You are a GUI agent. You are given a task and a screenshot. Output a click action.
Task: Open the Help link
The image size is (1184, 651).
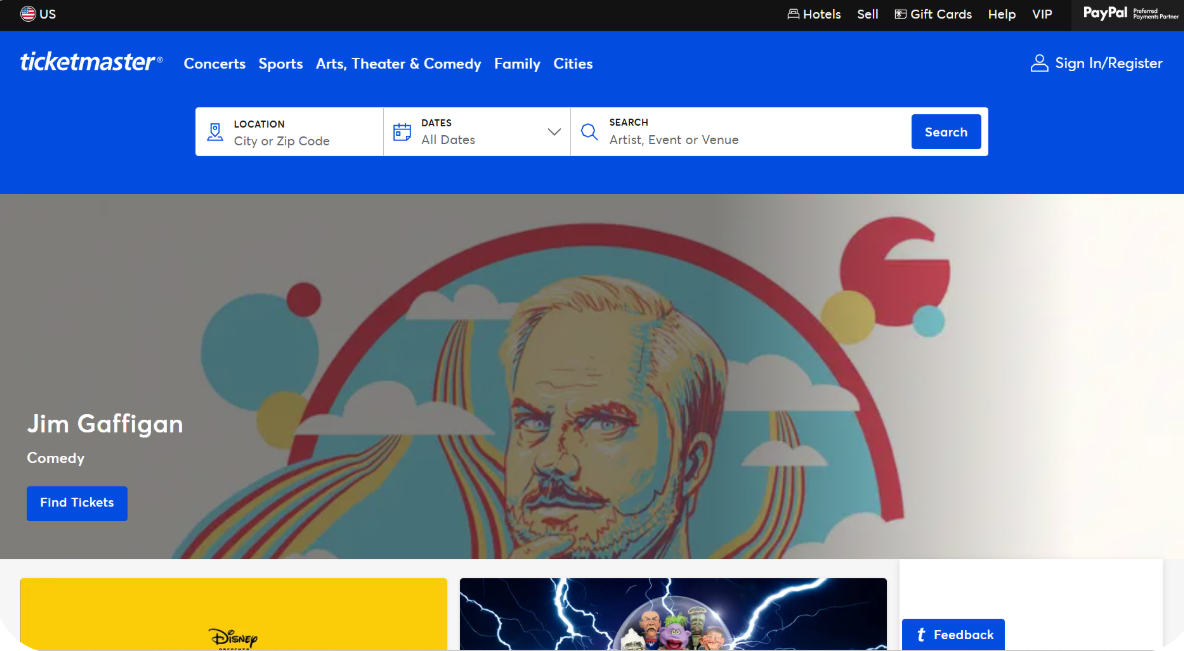(1002, 14)
